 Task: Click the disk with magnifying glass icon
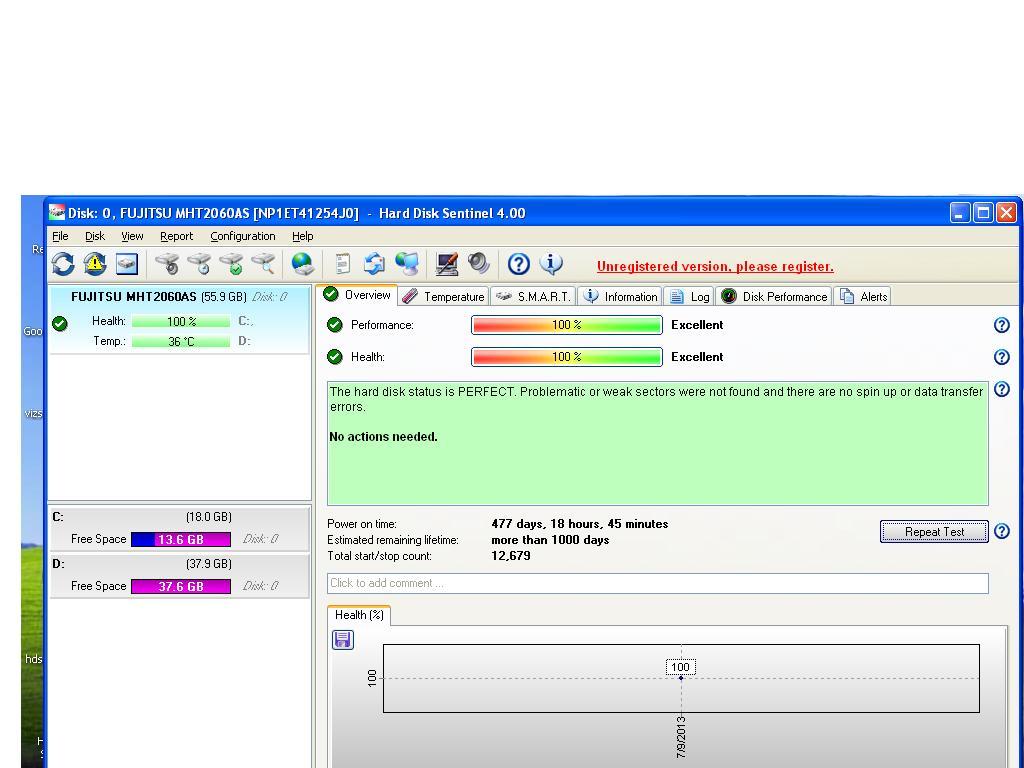pyautogui.click(x=264, y=264)
